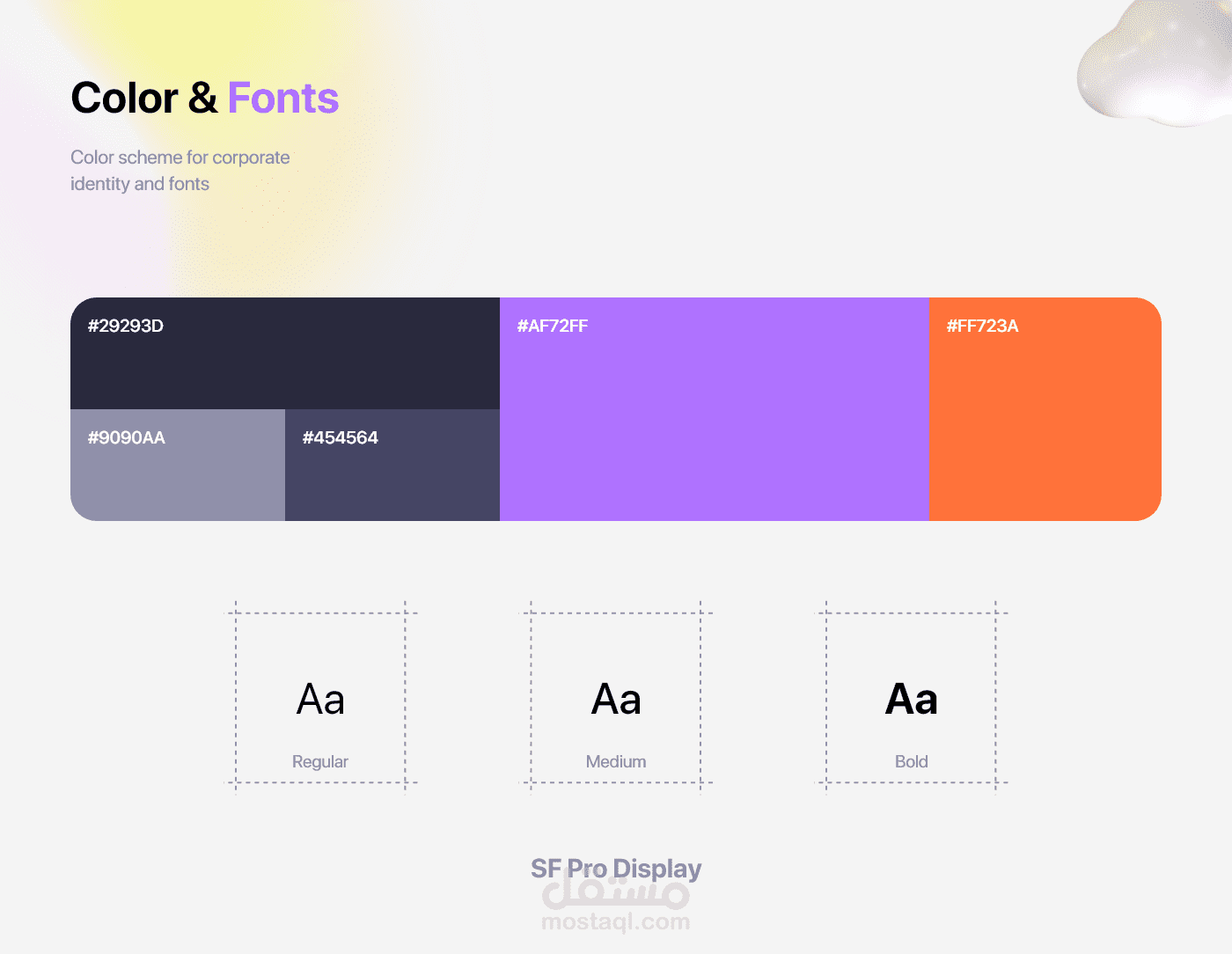1232x954 pixels.
Task: Click the "Regular" caption text
Action: pyautogui.click(x=320, y=762)
